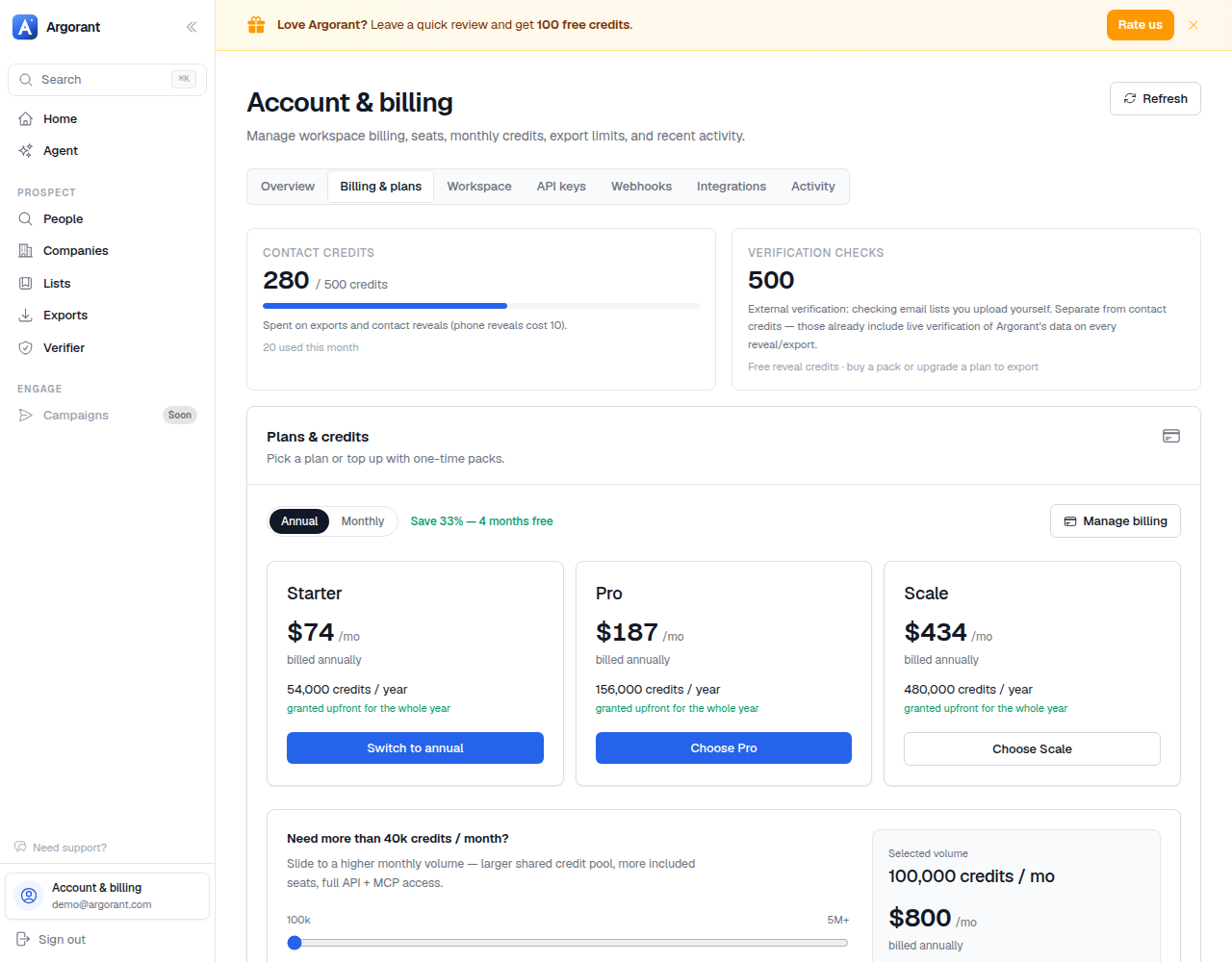Viewport: 1232px width, 962px height.
Task: Click the Need support chat icon
Action: (x=20, y=848)
